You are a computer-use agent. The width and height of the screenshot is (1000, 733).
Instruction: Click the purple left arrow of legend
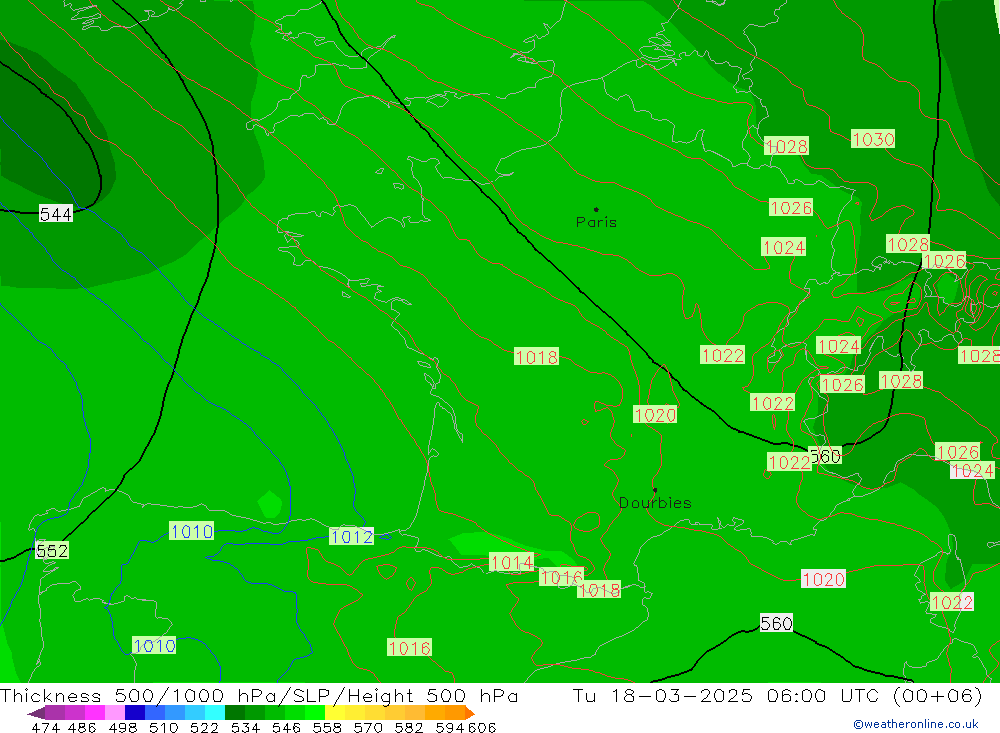36,713
